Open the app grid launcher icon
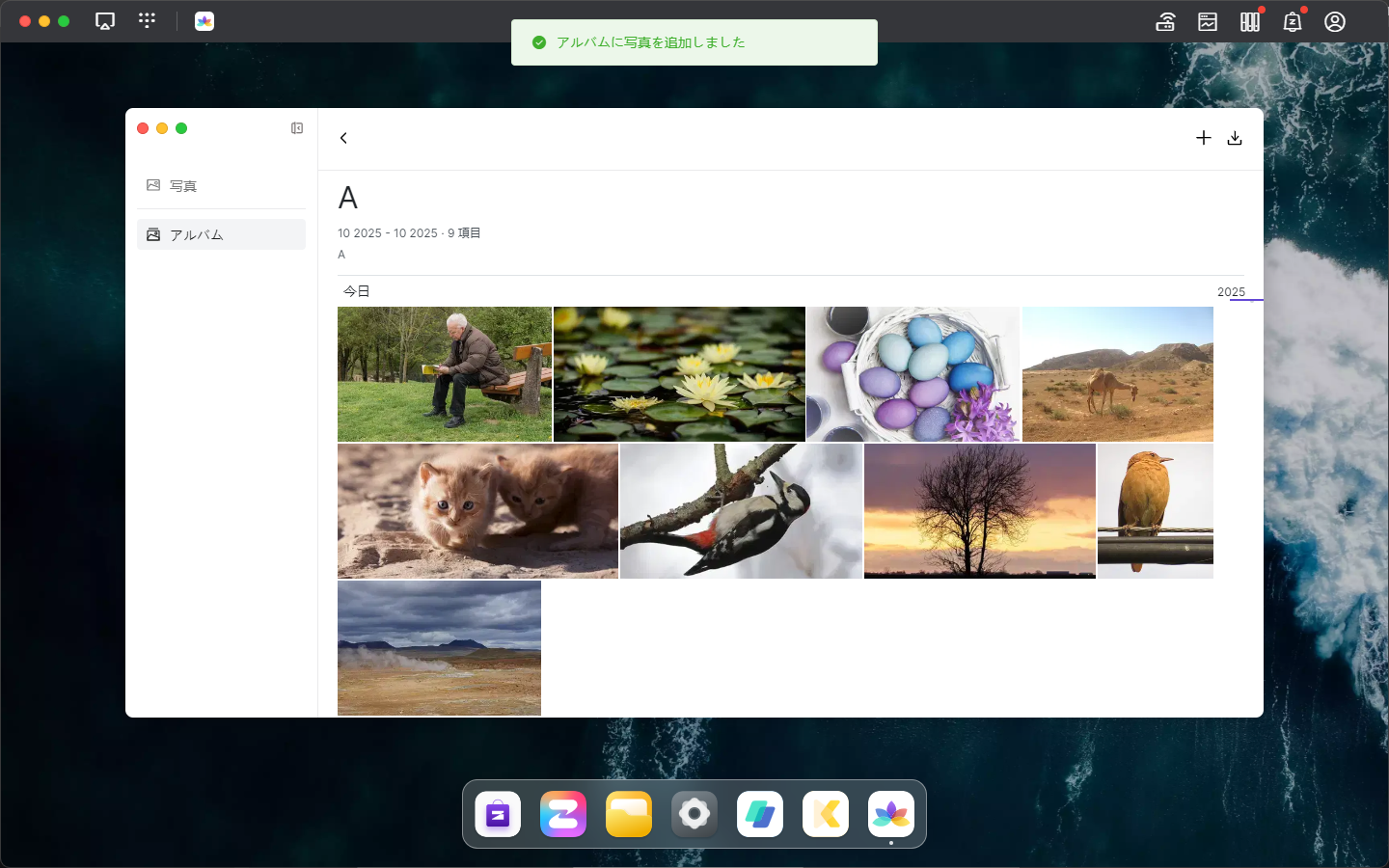Image resolution: width=1389 pixels, height=868 pixels. coord(147,20)
